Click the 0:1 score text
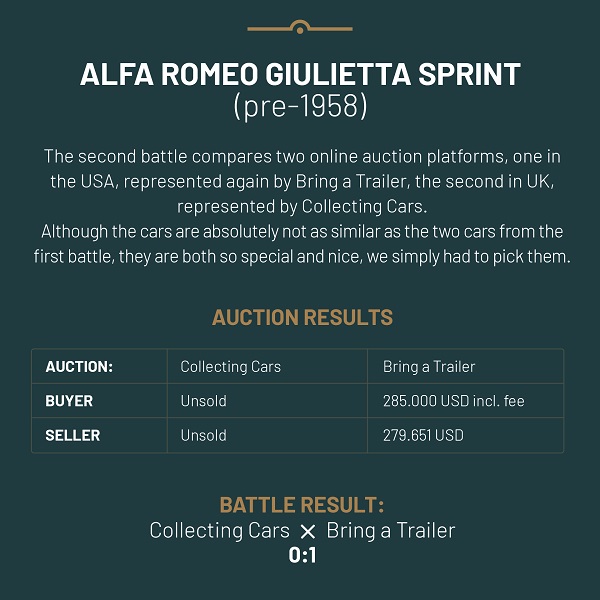The image size is (600, 600). (x=302, y=555)
